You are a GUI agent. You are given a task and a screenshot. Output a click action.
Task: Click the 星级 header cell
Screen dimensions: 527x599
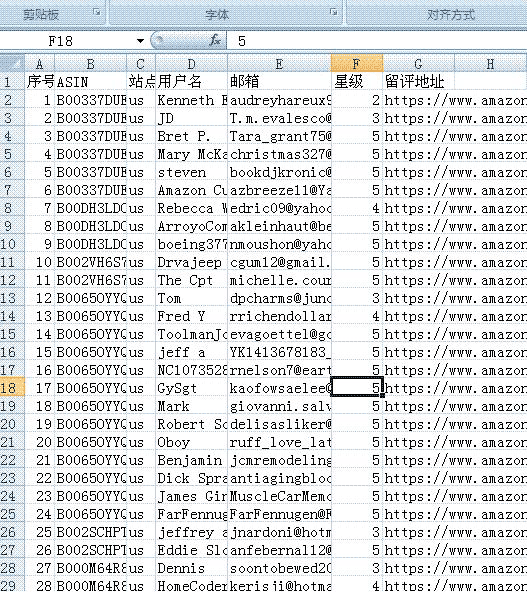click(x=357, y=81)
